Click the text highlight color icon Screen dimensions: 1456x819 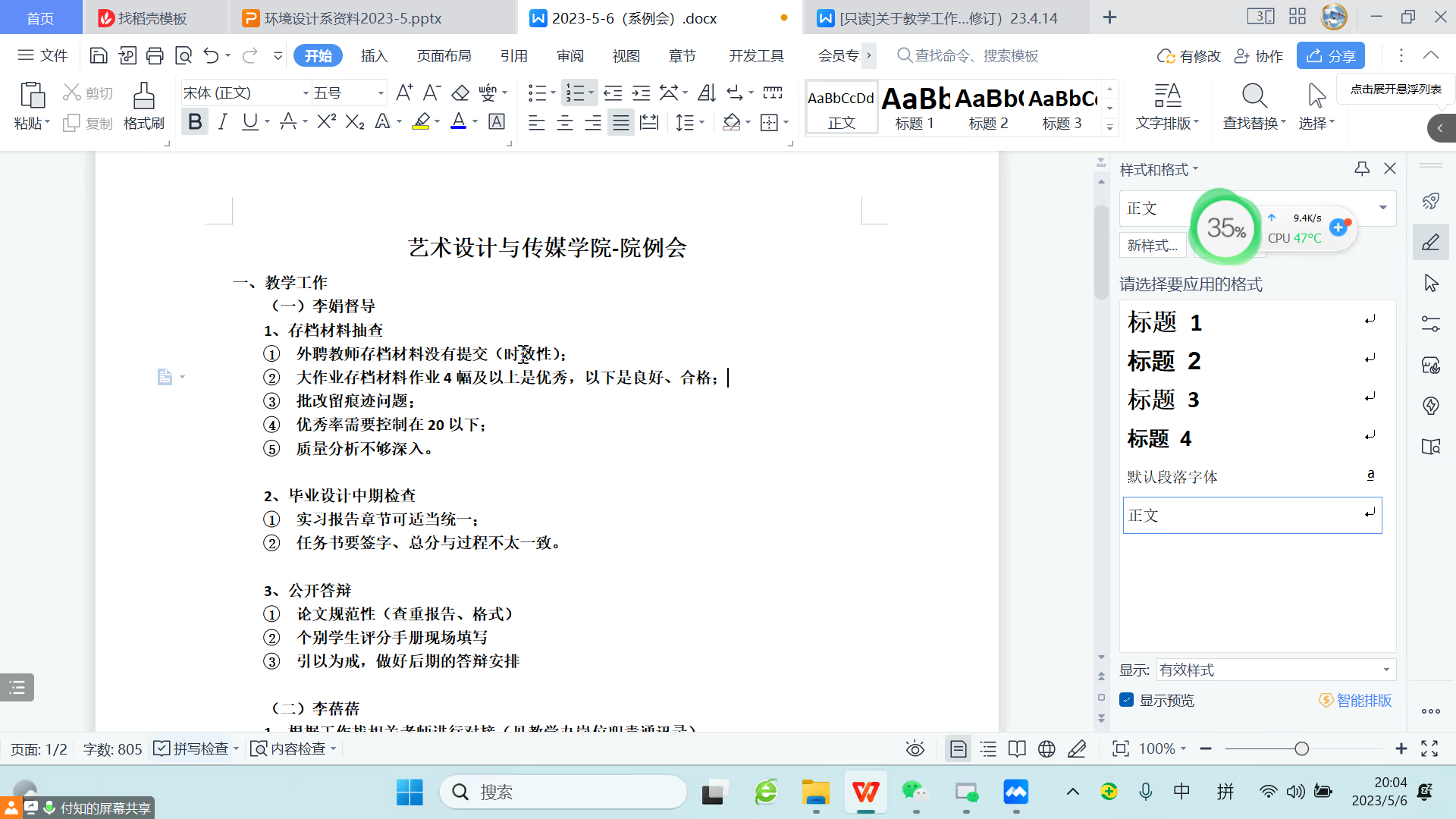pyautogui.click(x=421, y=122)
